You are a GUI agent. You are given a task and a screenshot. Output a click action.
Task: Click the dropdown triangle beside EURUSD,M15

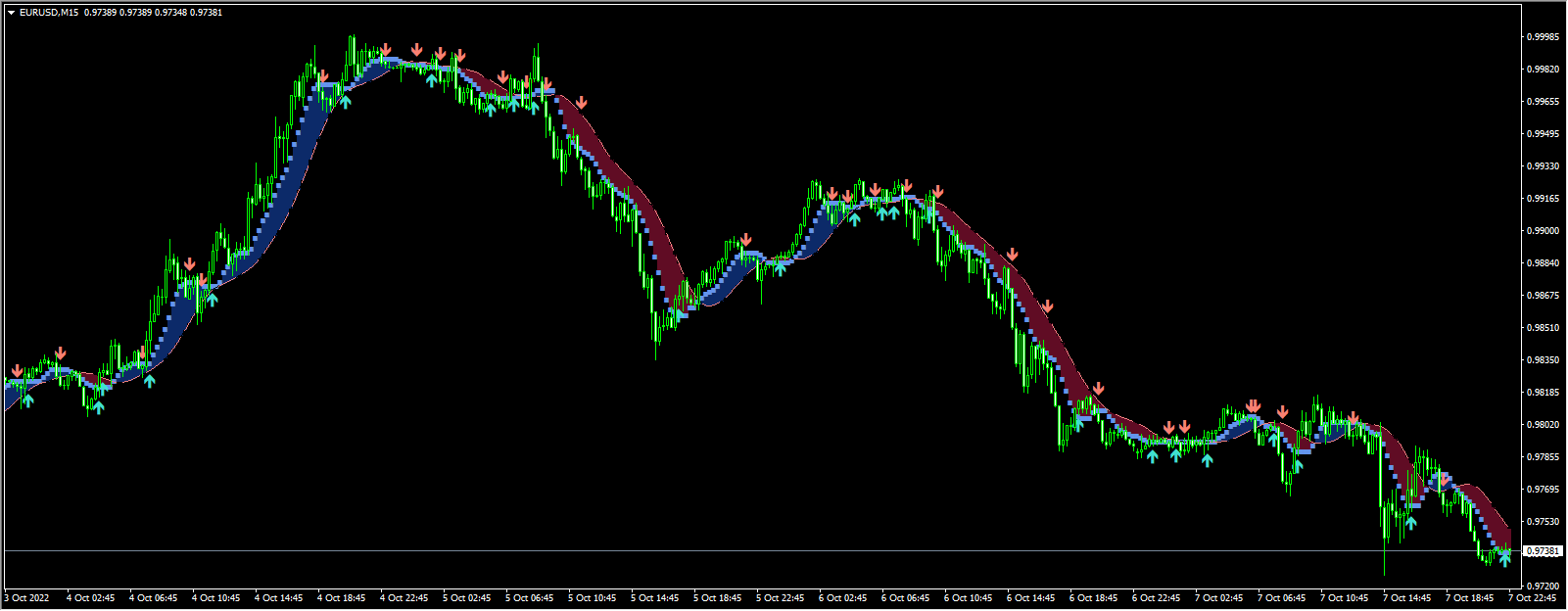click(x=11, y=13)
